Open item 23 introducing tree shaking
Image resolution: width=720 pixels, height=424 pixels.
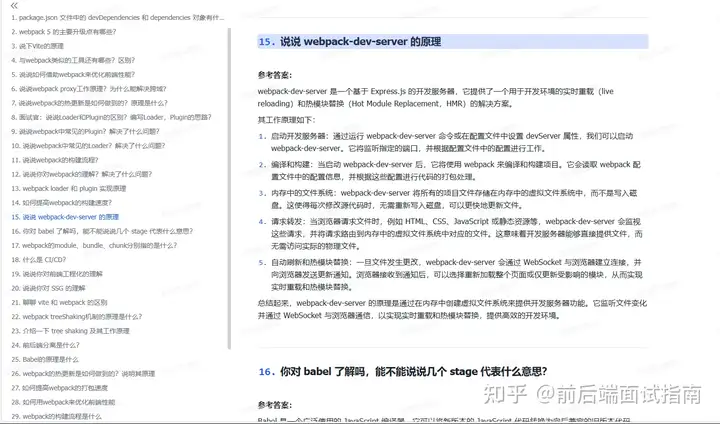pyautogui.click(x=80, y=330)
